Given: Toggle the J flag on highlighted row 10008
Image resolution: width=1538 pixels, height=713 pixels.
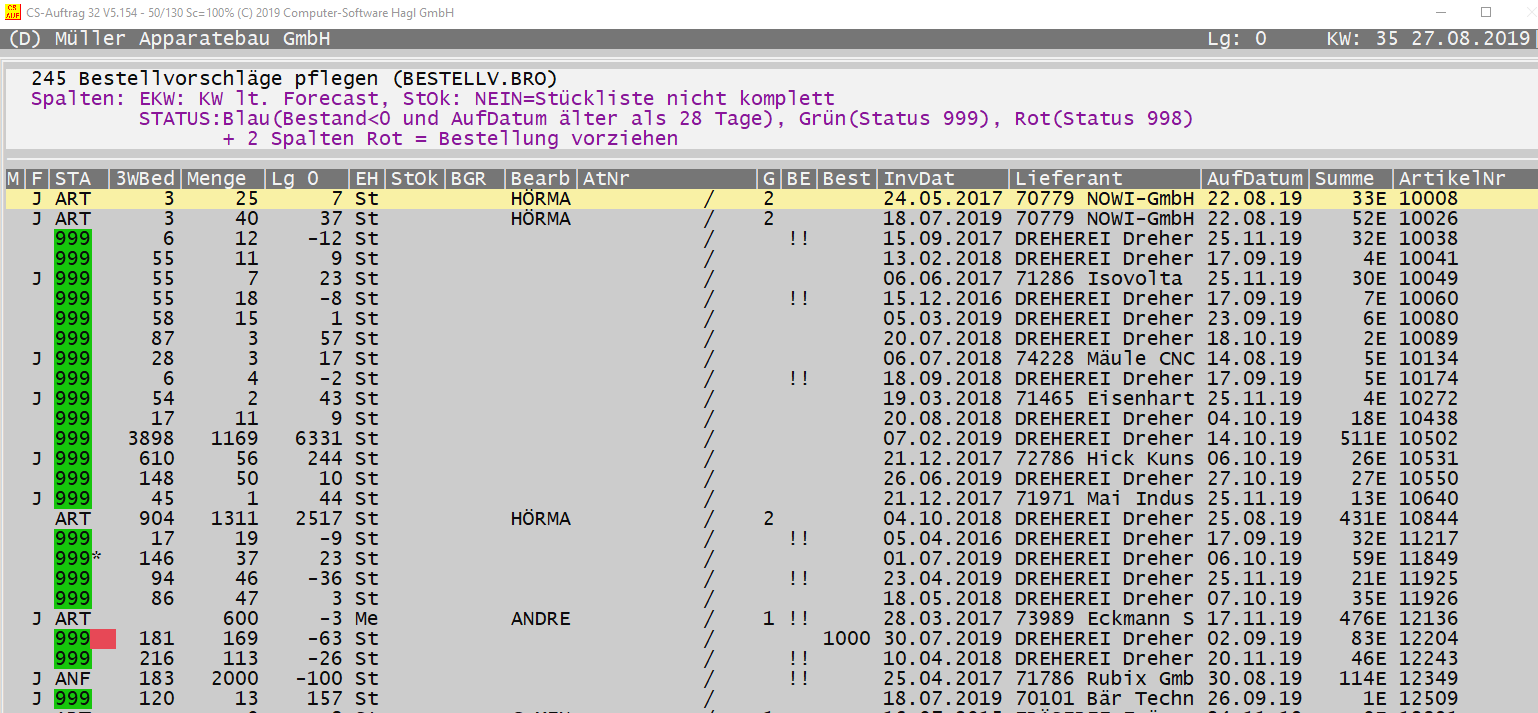Looking at the screenshot, I should tap(37, 199).
